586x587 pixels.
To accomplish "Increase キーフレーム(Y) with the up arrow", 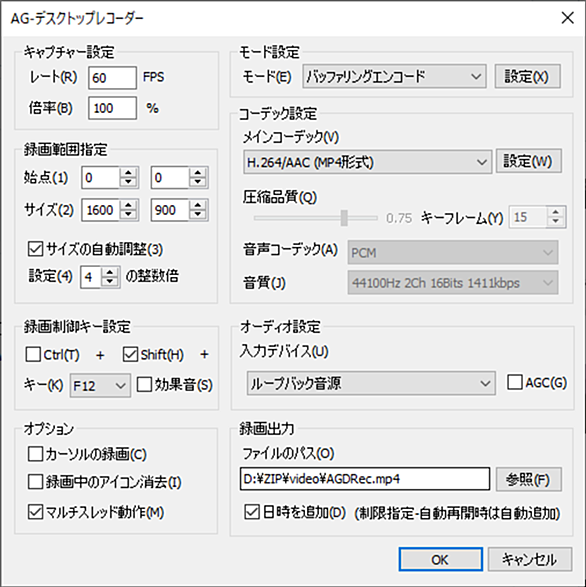I will pos(556,212).
